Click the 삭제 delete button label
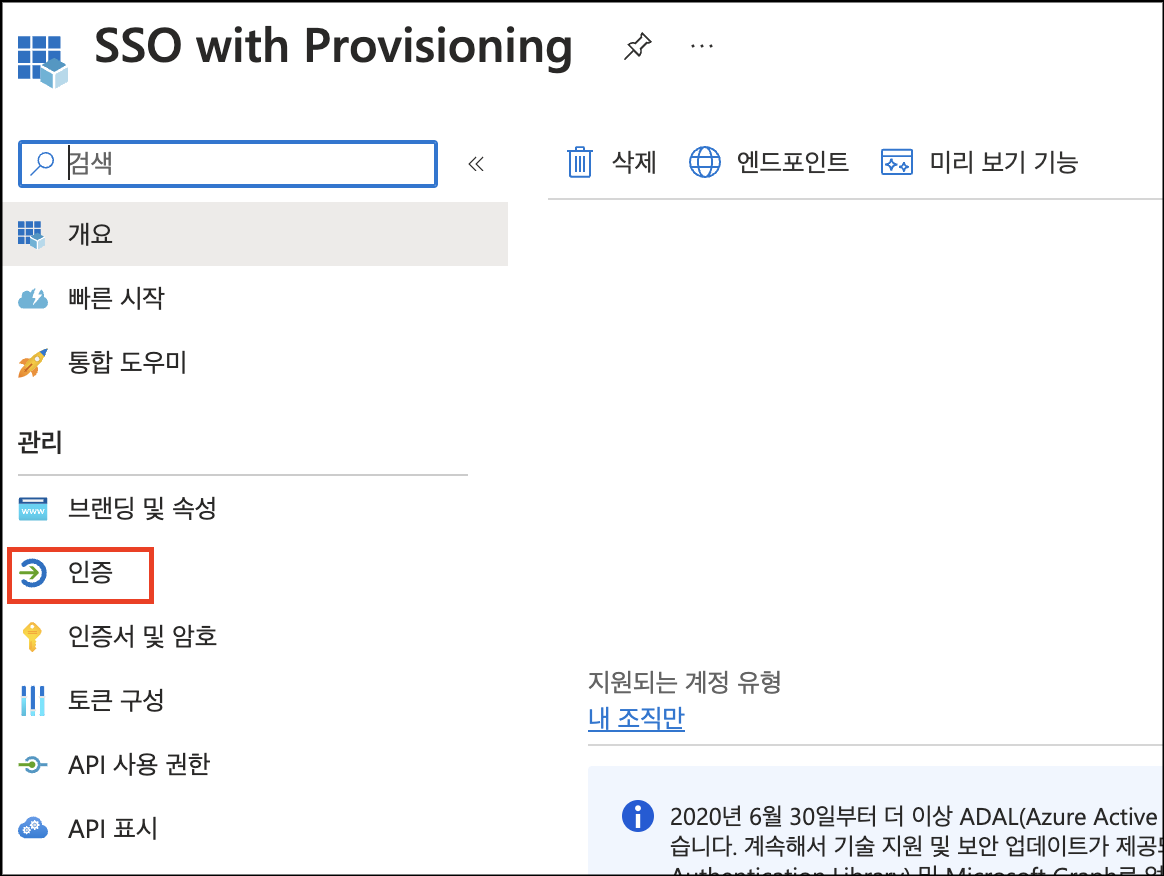Screen dimensions: 1164x876 click(x=634, y=162)
